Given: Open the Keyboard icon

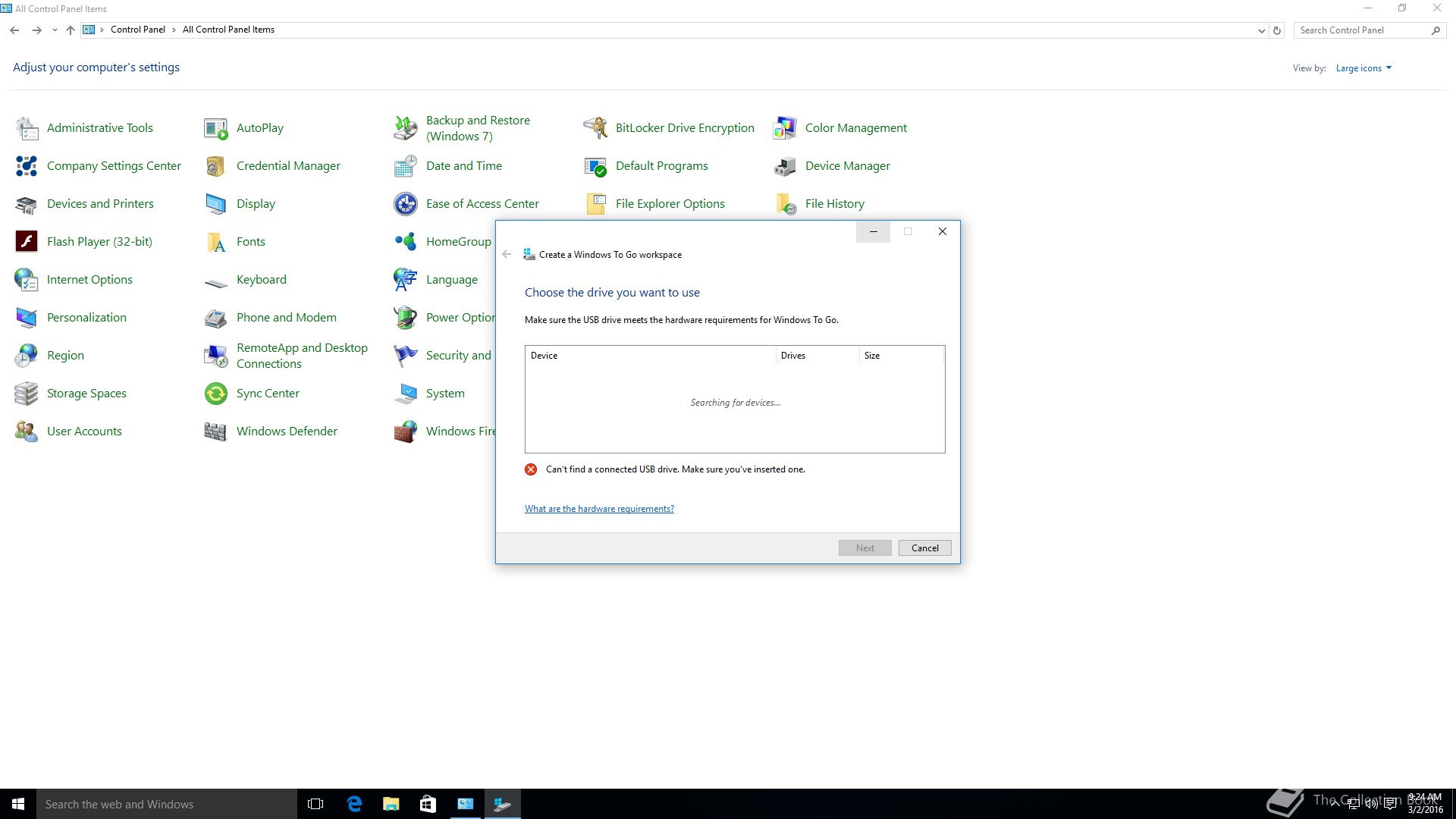Looking at the screenshot, I should point(216,283).
